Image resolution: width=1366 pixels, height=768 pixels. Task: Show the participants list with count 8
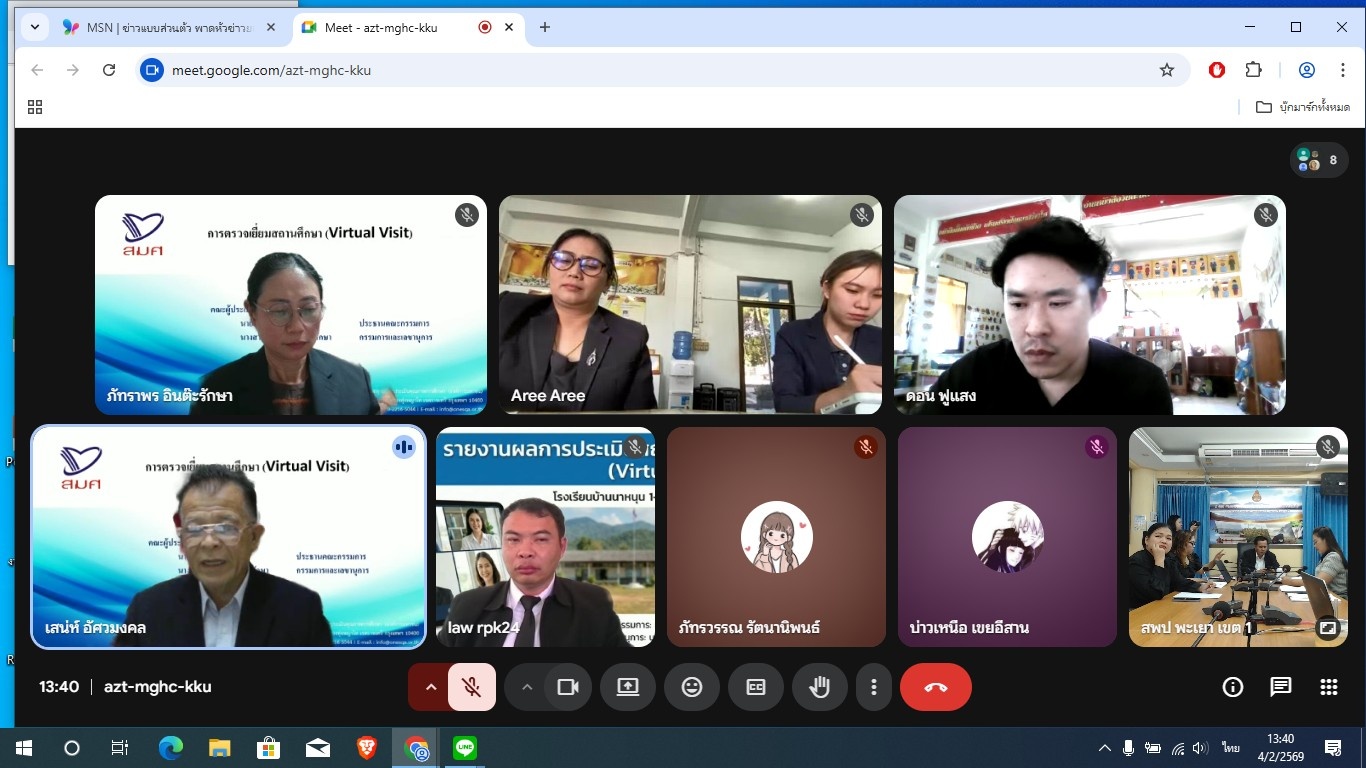pos(1318,160)
